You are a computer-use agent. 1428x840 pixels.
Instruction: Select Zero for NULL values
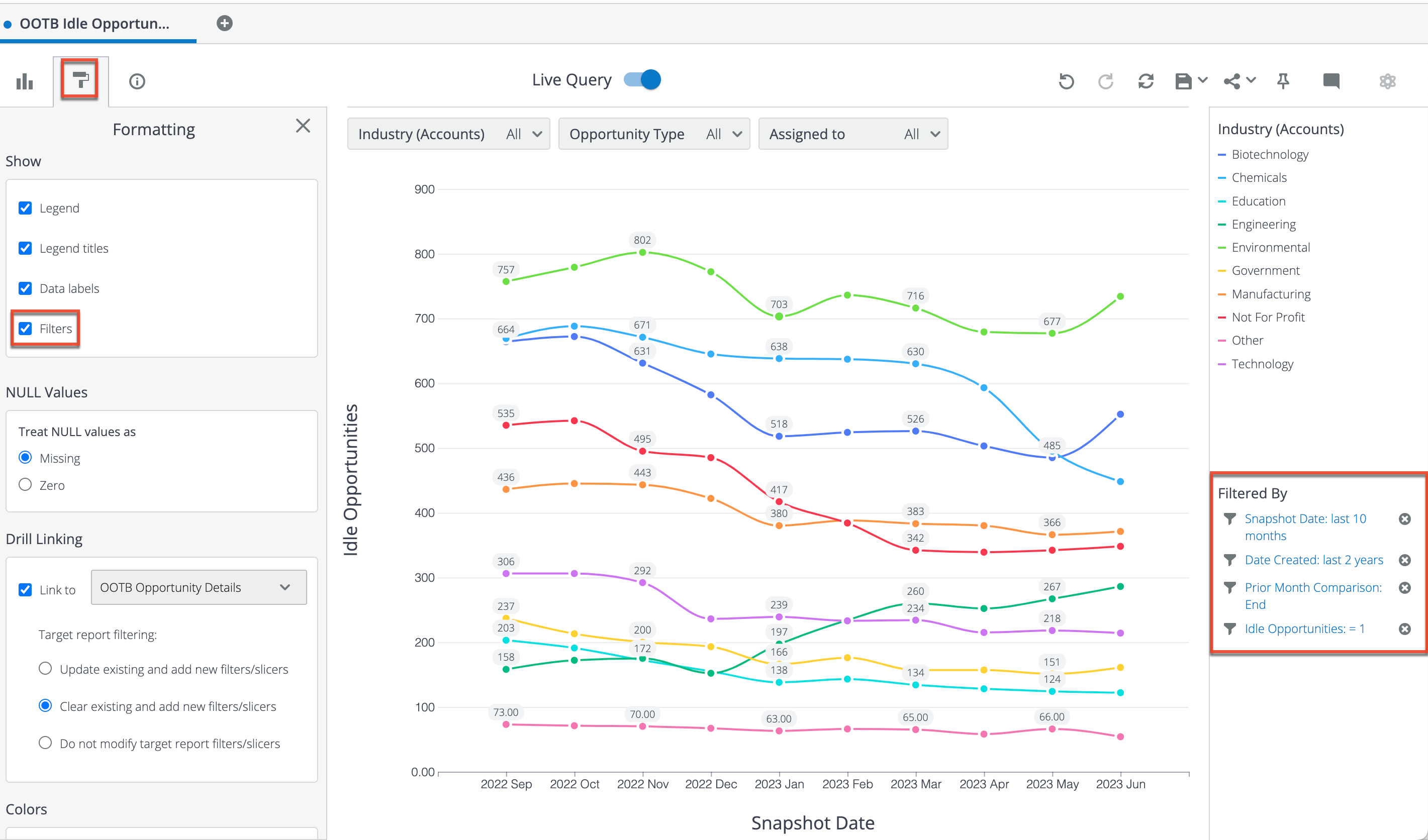(x=26, y=485)
